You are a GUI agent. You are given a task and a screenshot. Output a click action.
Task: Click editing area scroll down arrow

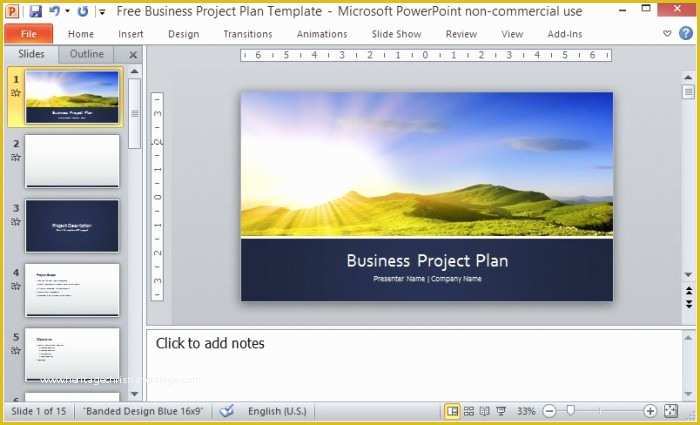click(688, 275)
